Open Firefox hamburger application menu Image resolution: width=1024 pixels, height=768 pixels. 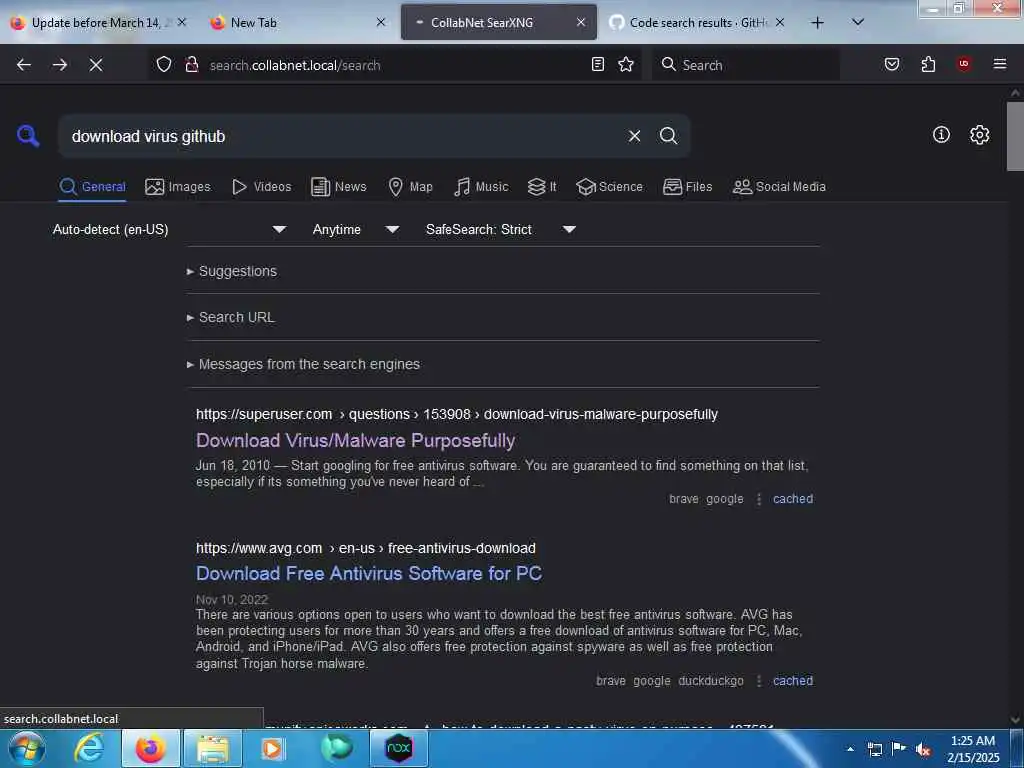[999, 64]
